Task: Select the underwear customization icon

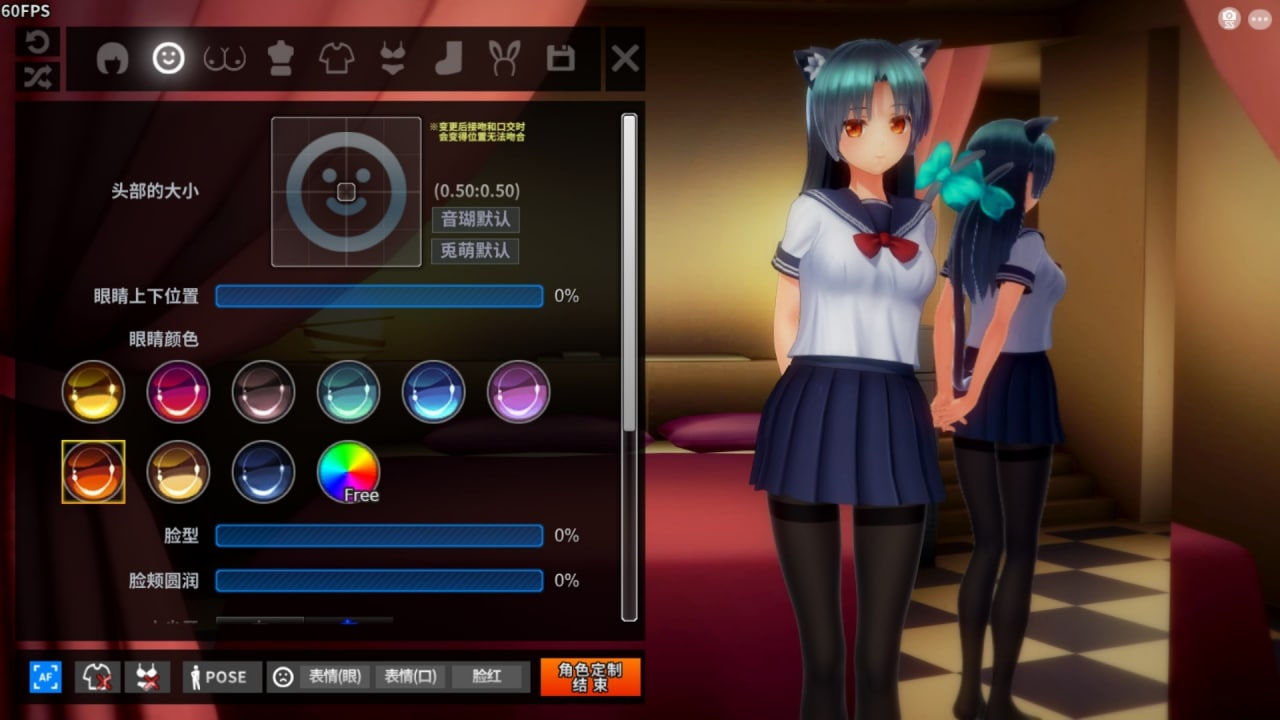Action: pyautogui.click(x=391, y=58)
